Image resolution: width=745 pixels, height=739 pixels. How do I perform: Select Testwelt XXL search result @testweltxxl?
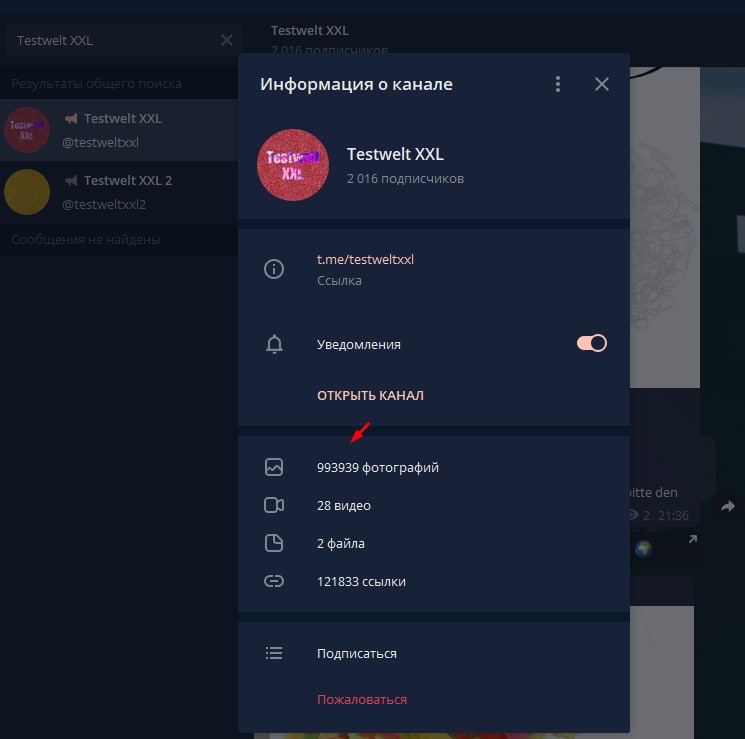coord(119,130)
